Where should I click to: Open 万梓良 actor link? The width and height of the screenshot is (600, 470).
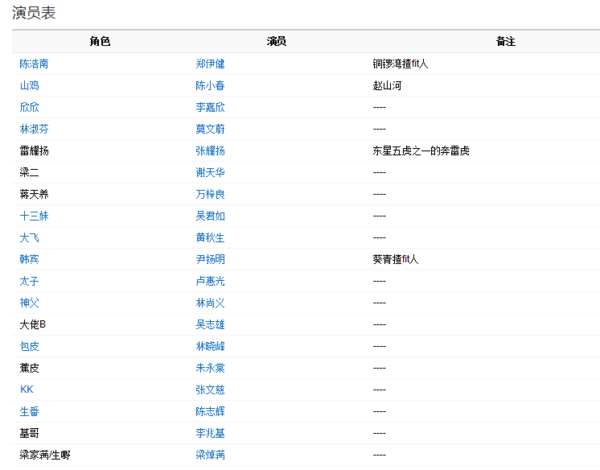click(210, 194)
